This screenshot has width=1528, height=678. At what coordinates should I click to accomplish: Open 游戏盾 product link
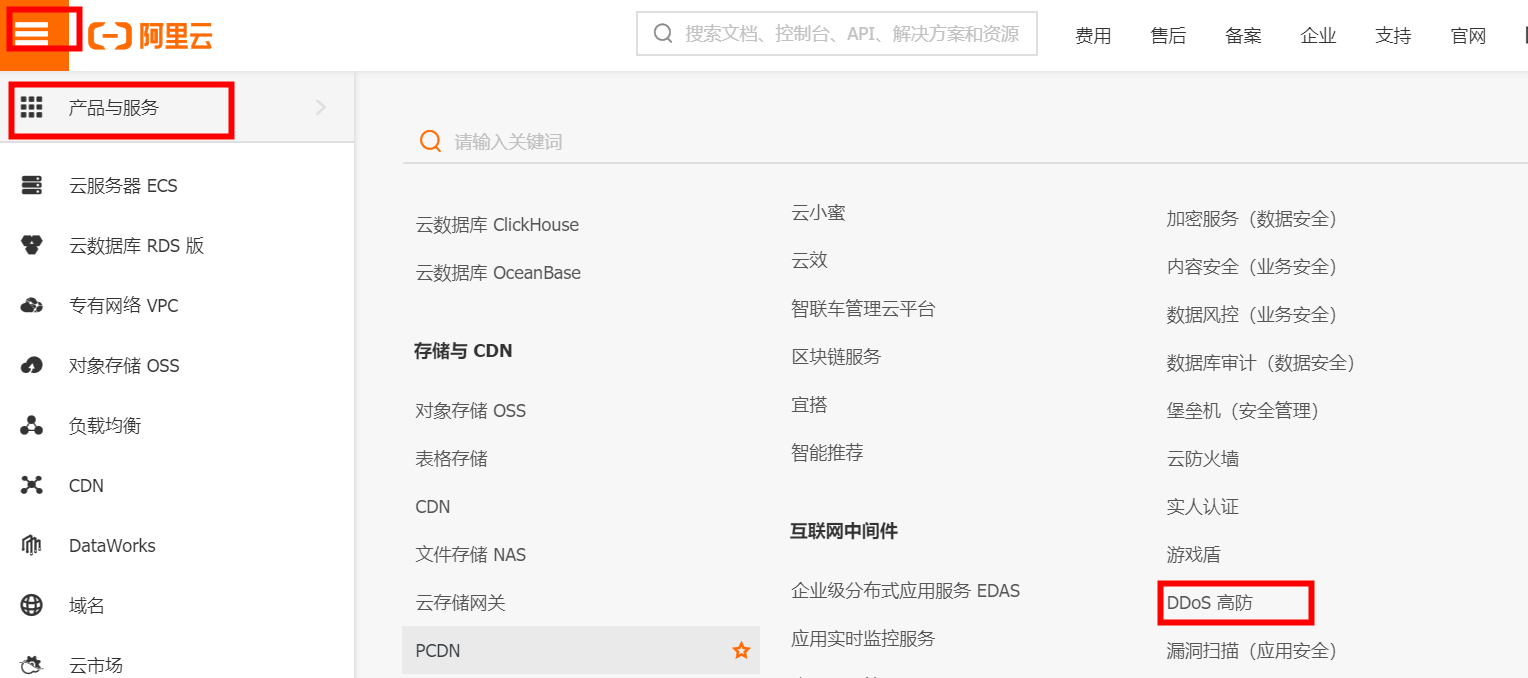click(1194, 555)
